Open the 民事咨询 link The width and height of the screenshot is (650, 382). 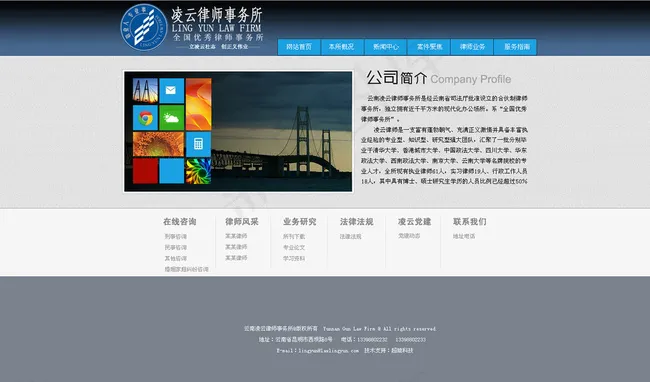pos(175,247)
